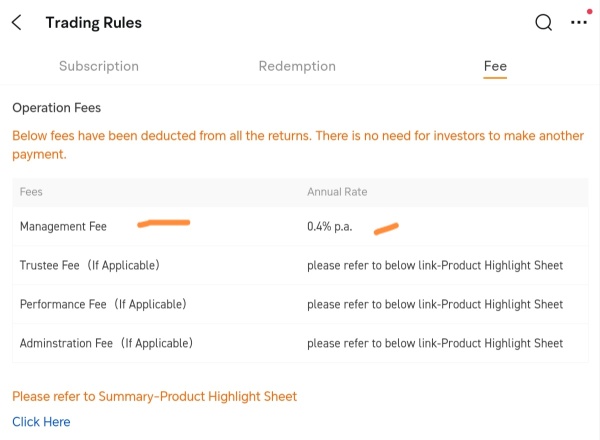Click the Trading Rules page title
This screenshot has width=600, height=440.
(94, 23)
